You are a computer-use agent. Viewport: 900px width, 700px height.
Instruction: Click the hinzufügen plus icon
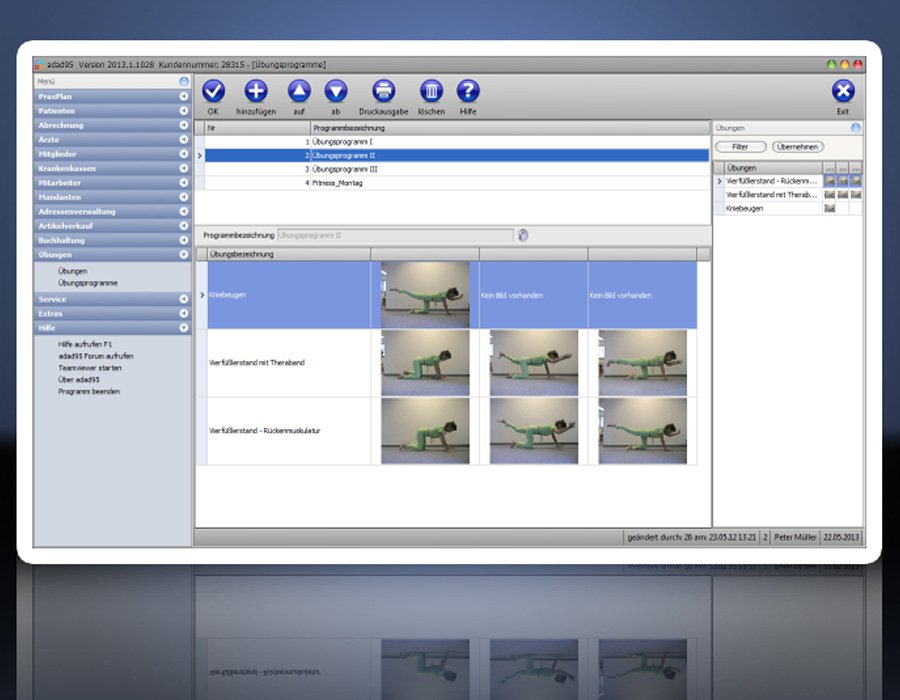pos(256,92)
